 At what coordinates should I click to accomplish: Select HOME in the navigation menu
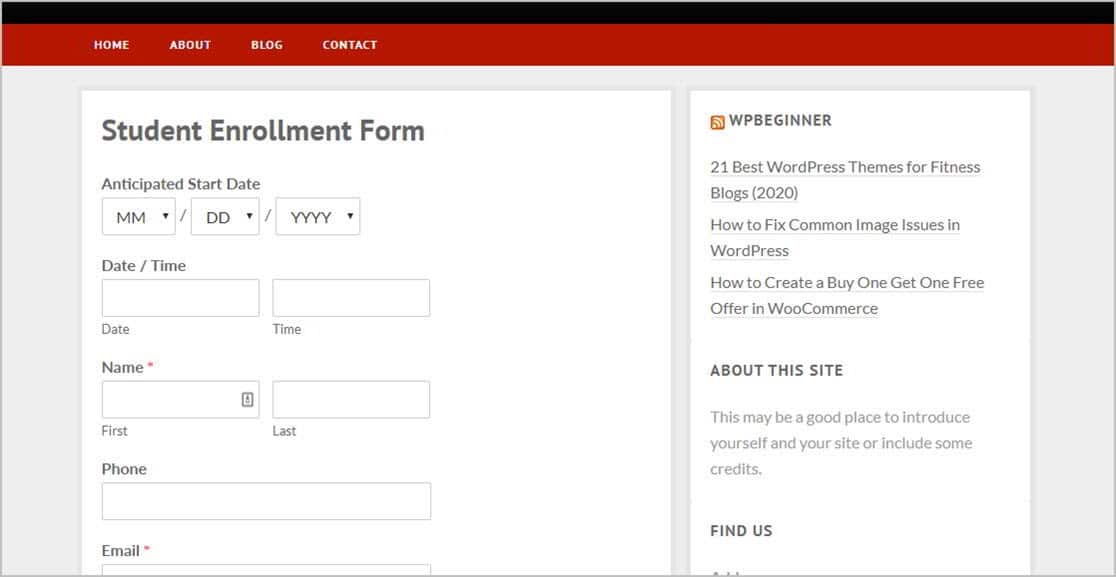pos(111,44)
